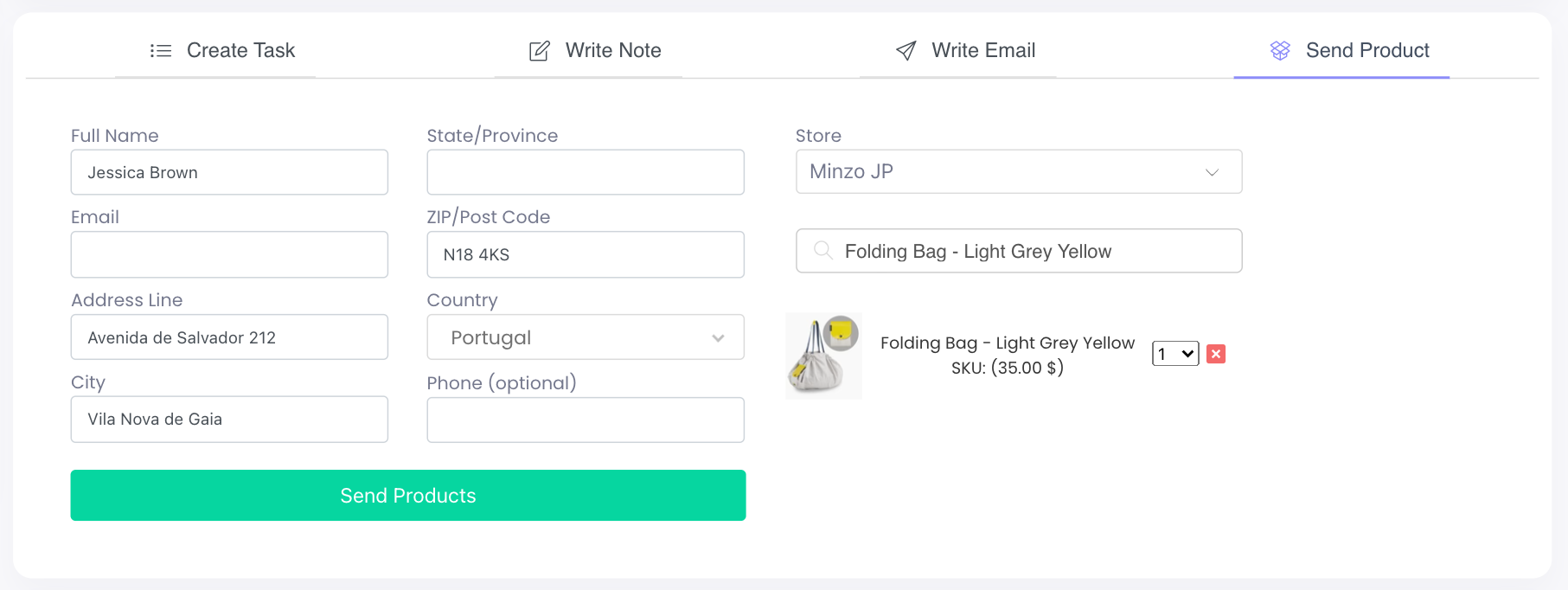Viewport: 1568px width, 590px height.
Task: Switch to the Write Note tab
Action: pos(612,51)
